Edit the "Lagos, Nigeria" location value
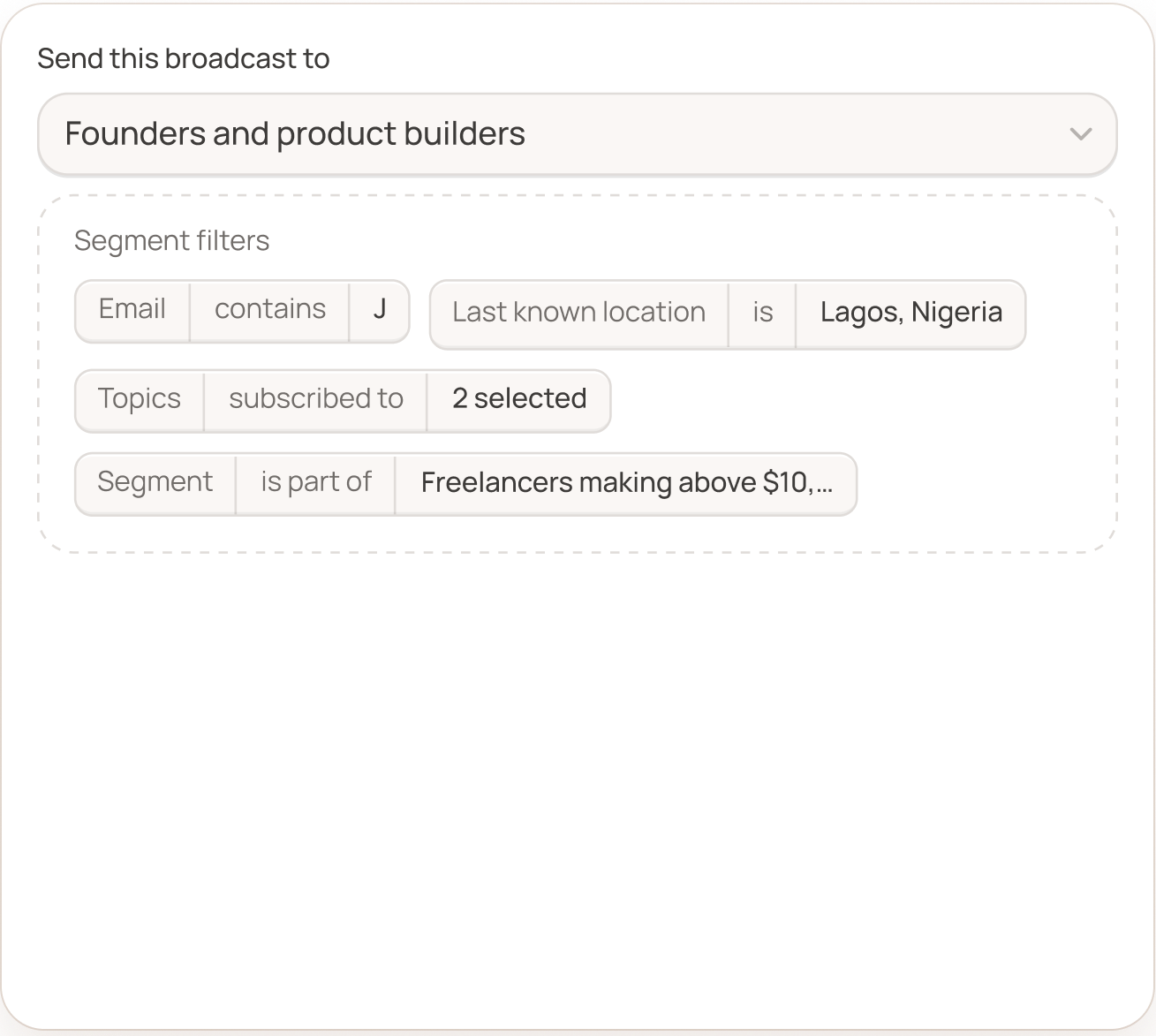The height and width of the screenshot is (1036, 1156). tap(910, 313)
